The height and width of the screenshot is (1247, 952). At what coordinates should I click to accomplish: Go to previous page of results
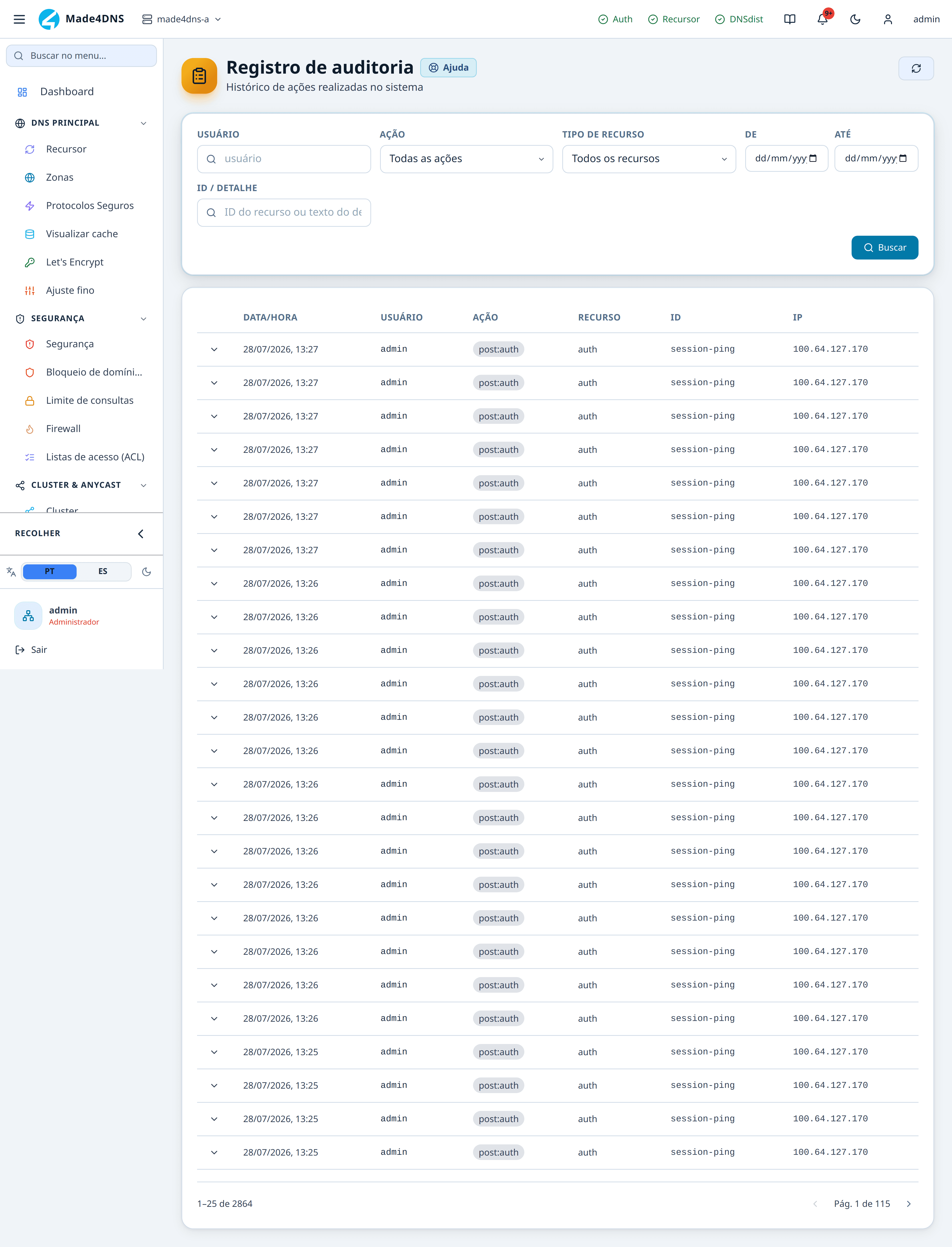(815, 1204)
